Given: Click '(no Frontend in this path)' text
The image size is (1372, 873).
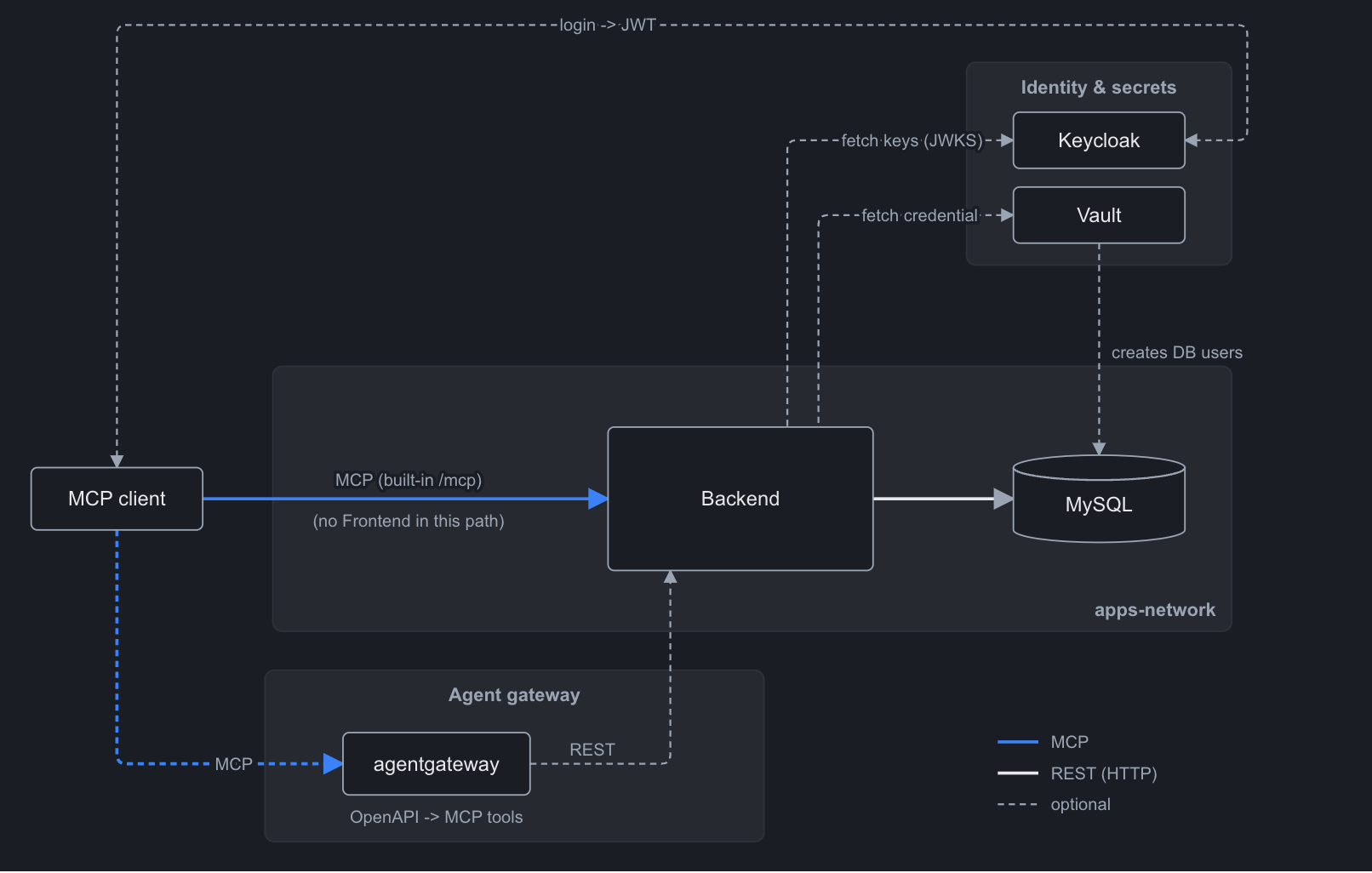Looking at the screenshot, I should tap(409, 521).
